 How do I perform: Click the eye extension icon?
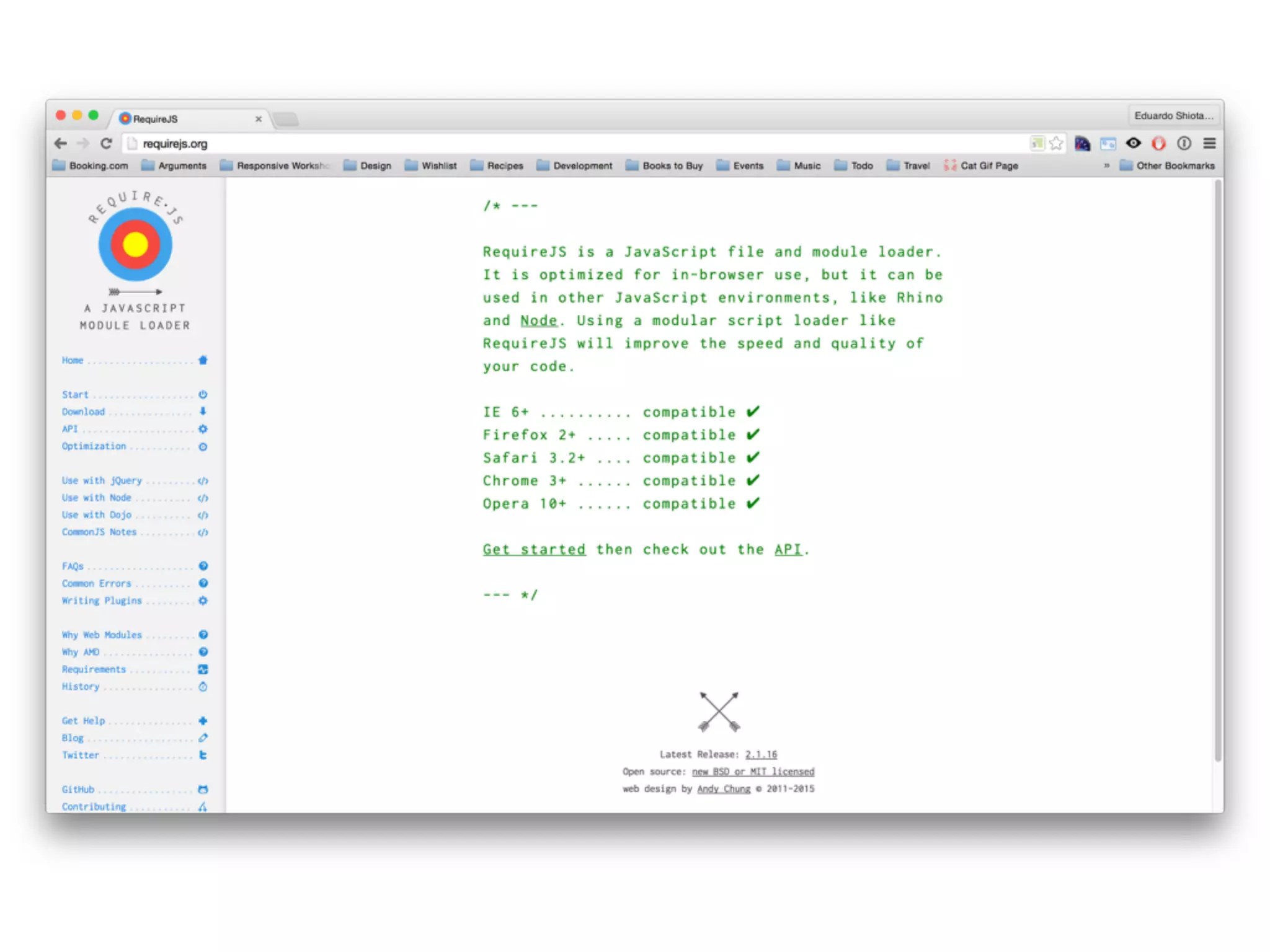click(x=1134, y=144)
